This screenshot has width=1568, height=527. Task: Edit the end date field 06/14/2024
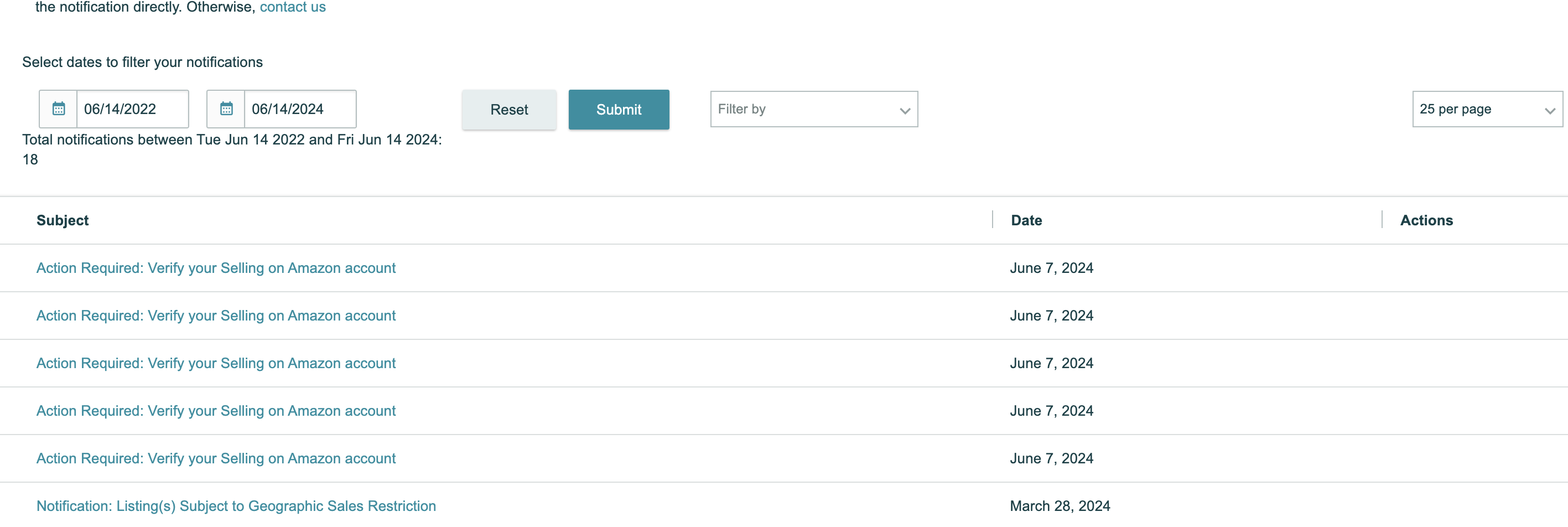(300, 109)
